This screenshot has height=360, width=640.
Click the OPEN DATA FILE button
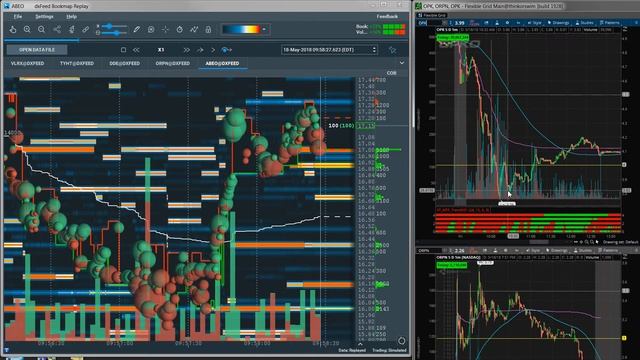37,50
